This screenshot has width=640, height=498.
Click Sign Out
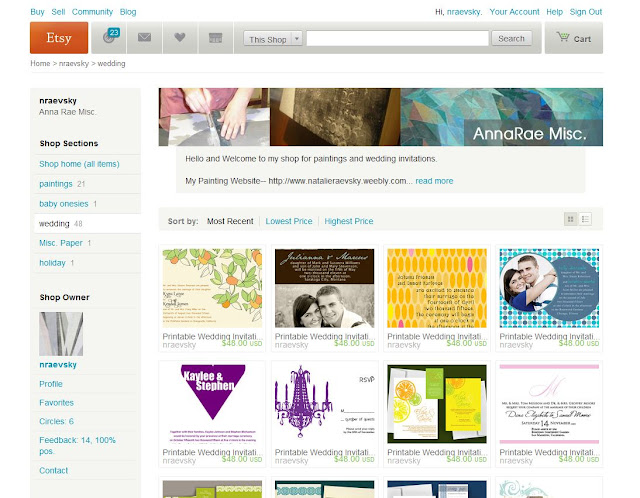586,12
